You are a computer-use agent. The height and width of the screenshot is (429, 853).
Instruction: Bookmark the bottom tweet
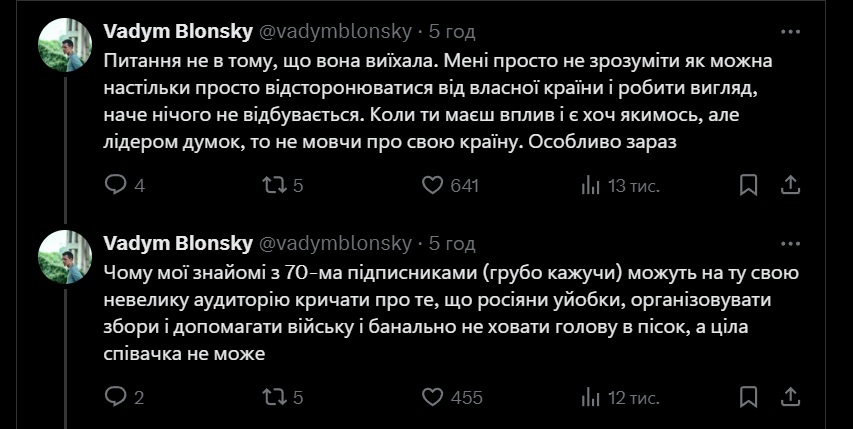(x=749, y=397)
